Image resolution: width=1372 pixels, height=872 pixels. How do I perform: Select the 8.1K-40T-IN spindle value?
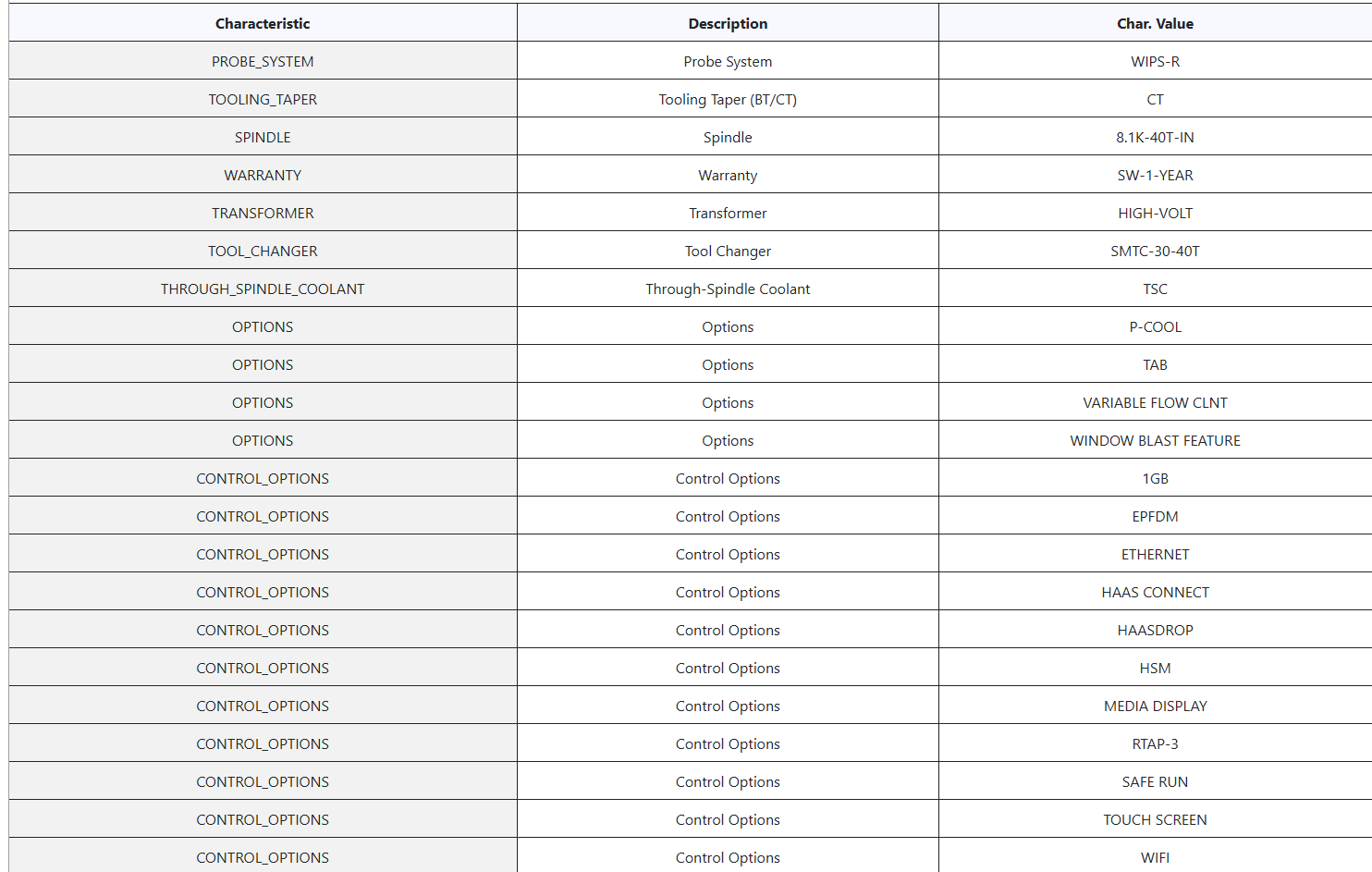point(1155,138)
